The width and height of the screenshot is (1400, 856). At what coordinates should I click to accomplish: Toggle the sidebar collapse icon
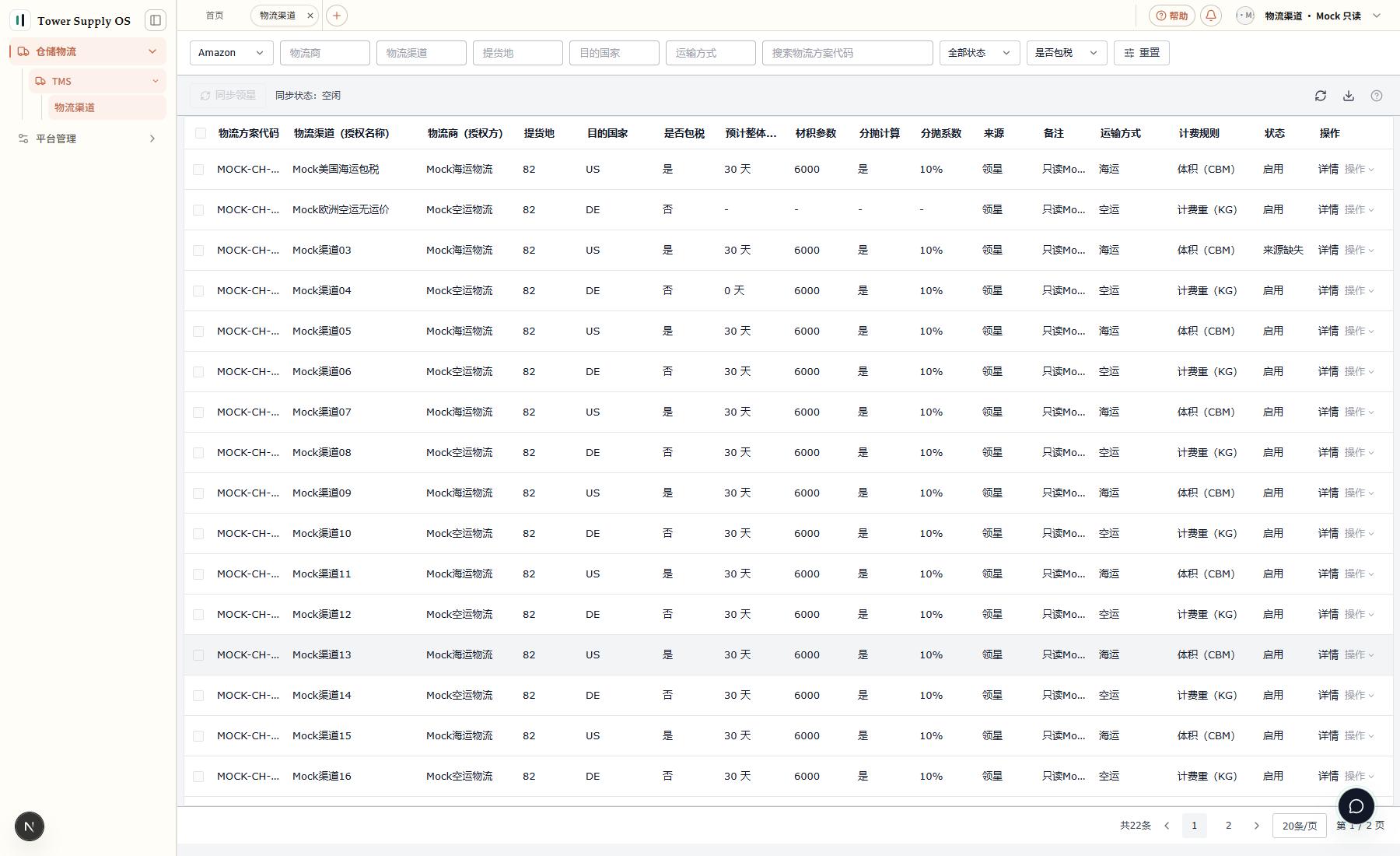click(155, 20)
